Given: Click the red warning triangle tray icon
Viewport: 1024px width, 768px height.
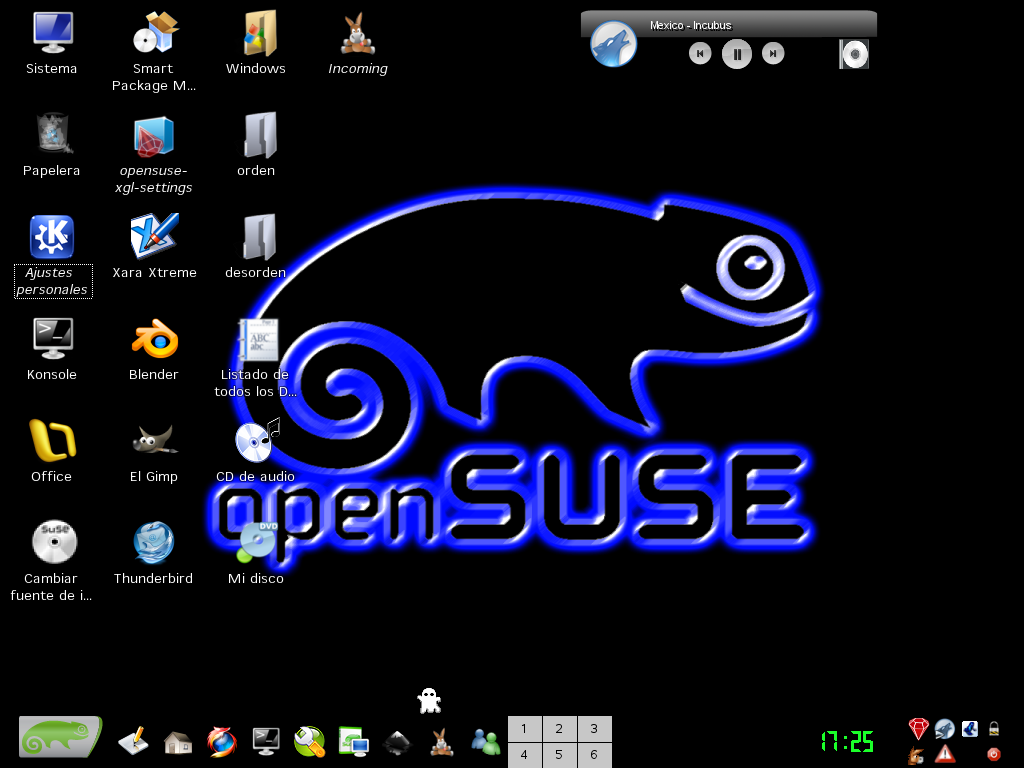Looking at the screenshot, I should pos(944,754).
